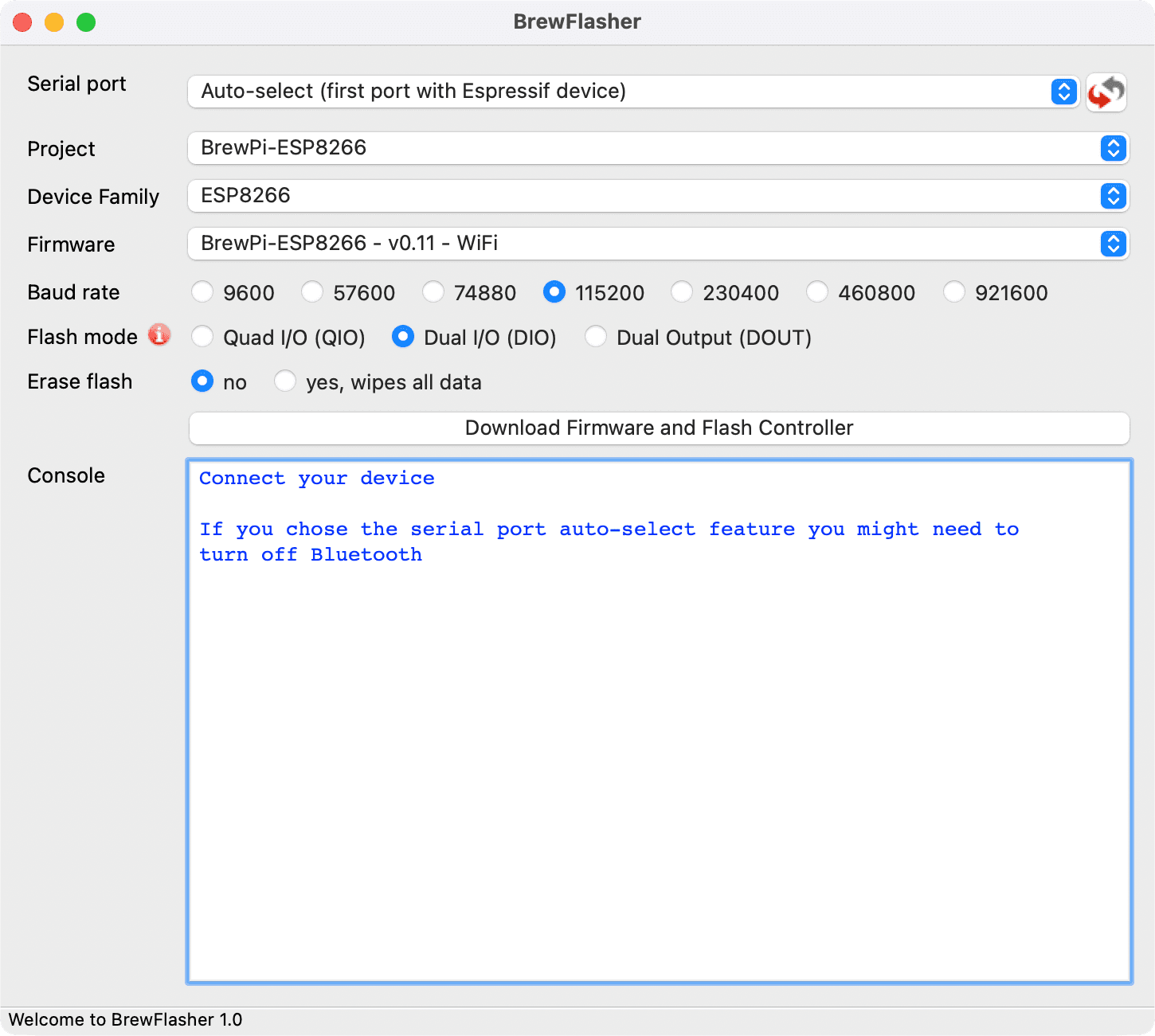Screen dimensions: 1155x1036
Task: Open the Project dropdown showing BrewPi-ESP8266
Action: [x=658, y=148]
